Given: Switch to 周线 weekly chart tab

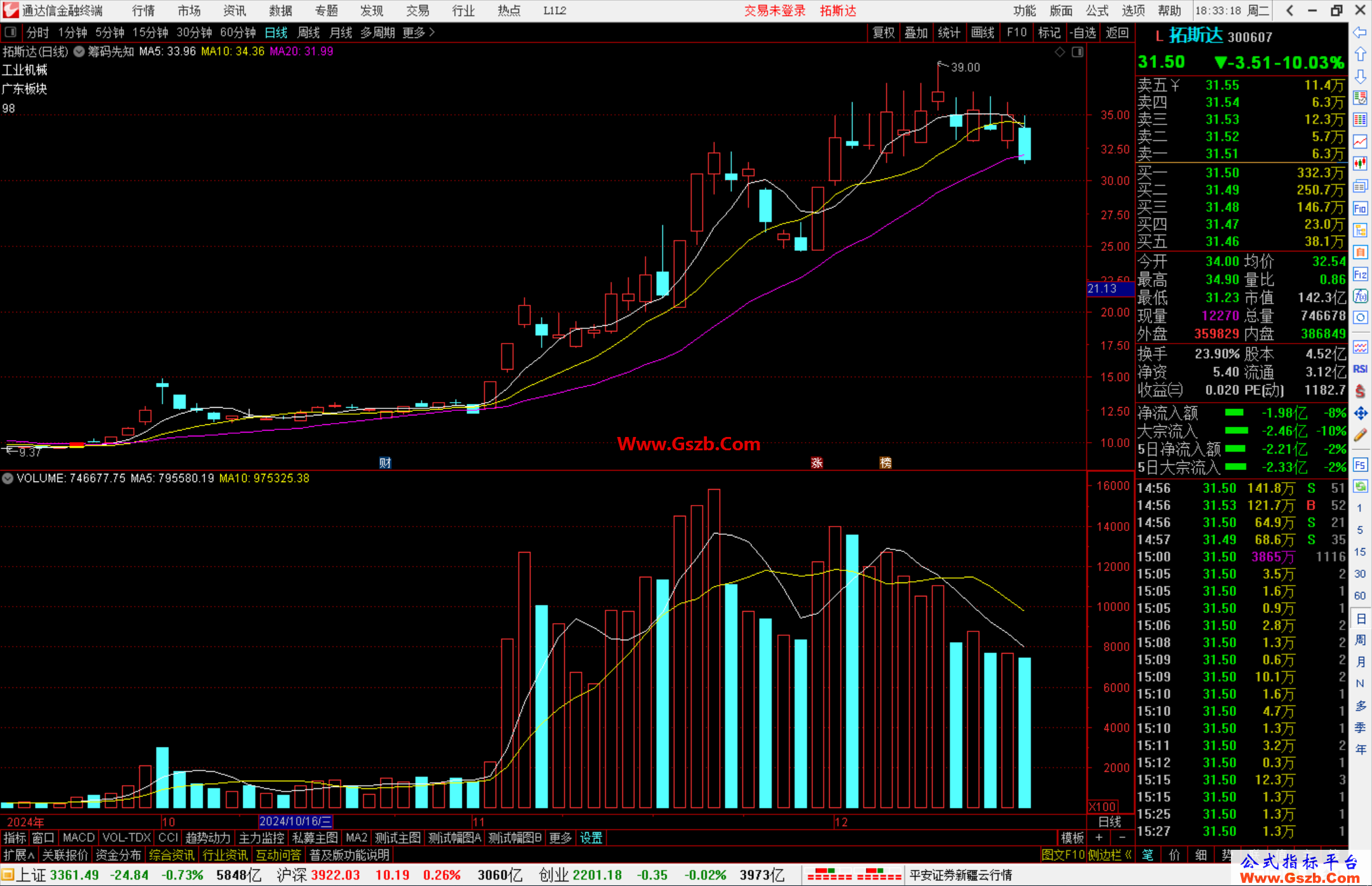Looking at the screenshot, I should pos(309,32).
